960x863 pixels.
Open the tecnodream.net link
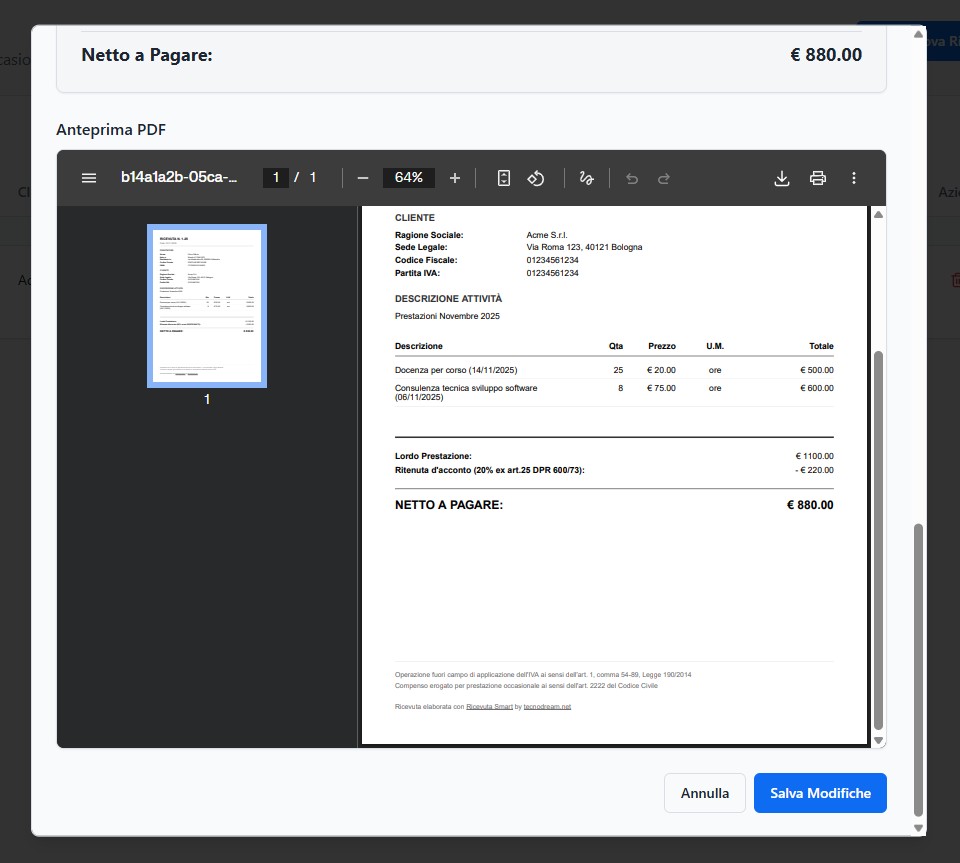tap(547, 706)
